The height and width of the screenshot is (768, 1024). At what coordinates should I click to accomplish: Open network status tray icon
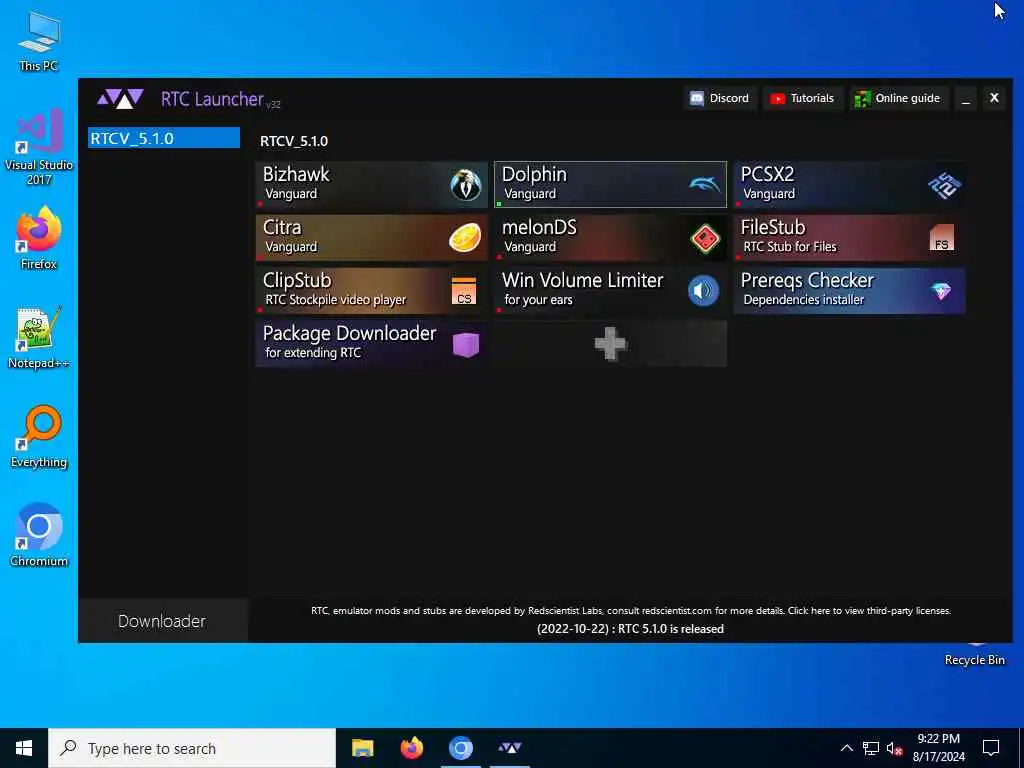pos(870,748)
